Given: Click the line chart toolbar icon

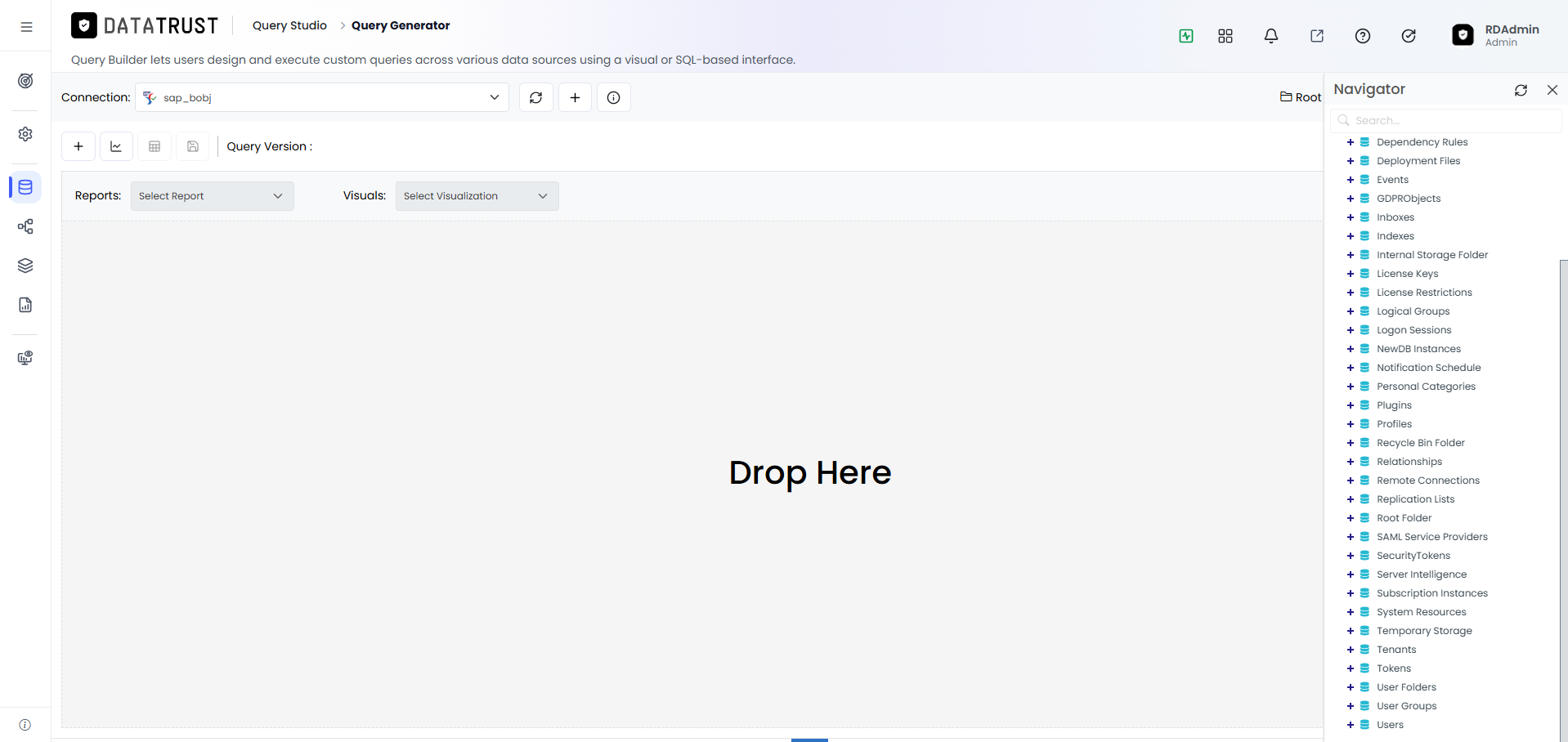Looking at the screenshot, I should [116, 146].
